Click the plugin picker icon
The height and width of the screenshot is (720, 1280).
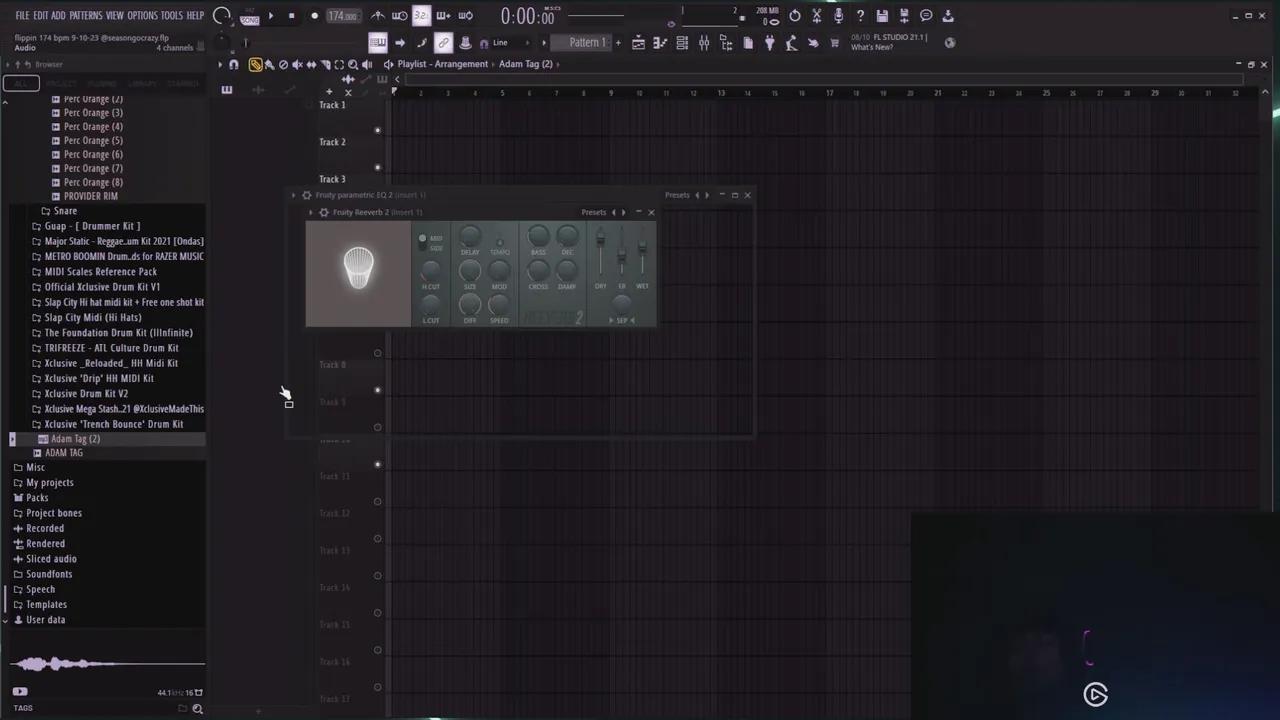pyautogui.click(x=769, y=43)
